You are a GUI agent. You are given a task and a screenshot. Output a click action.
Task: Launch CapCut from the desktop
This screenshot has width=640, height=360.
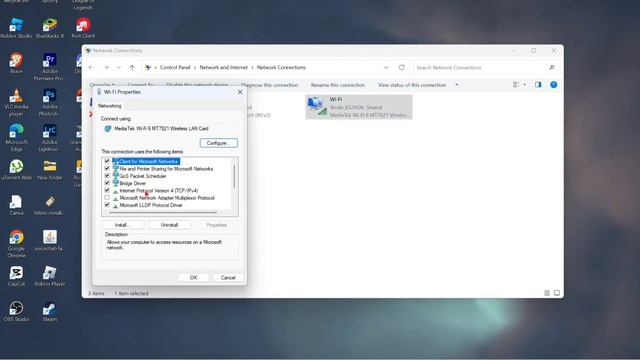click(16, 276)
